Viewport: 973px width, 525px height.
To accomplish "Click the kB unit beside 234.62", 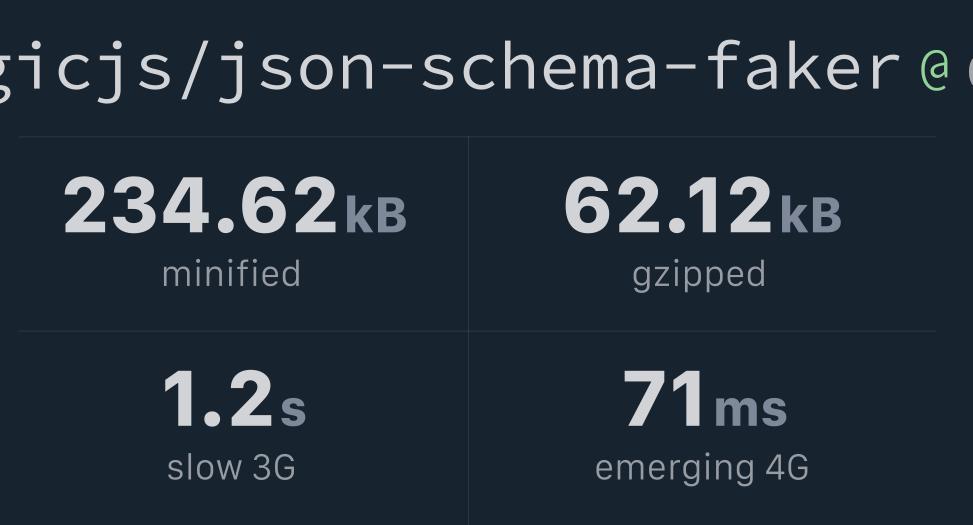I will (375, 215).
